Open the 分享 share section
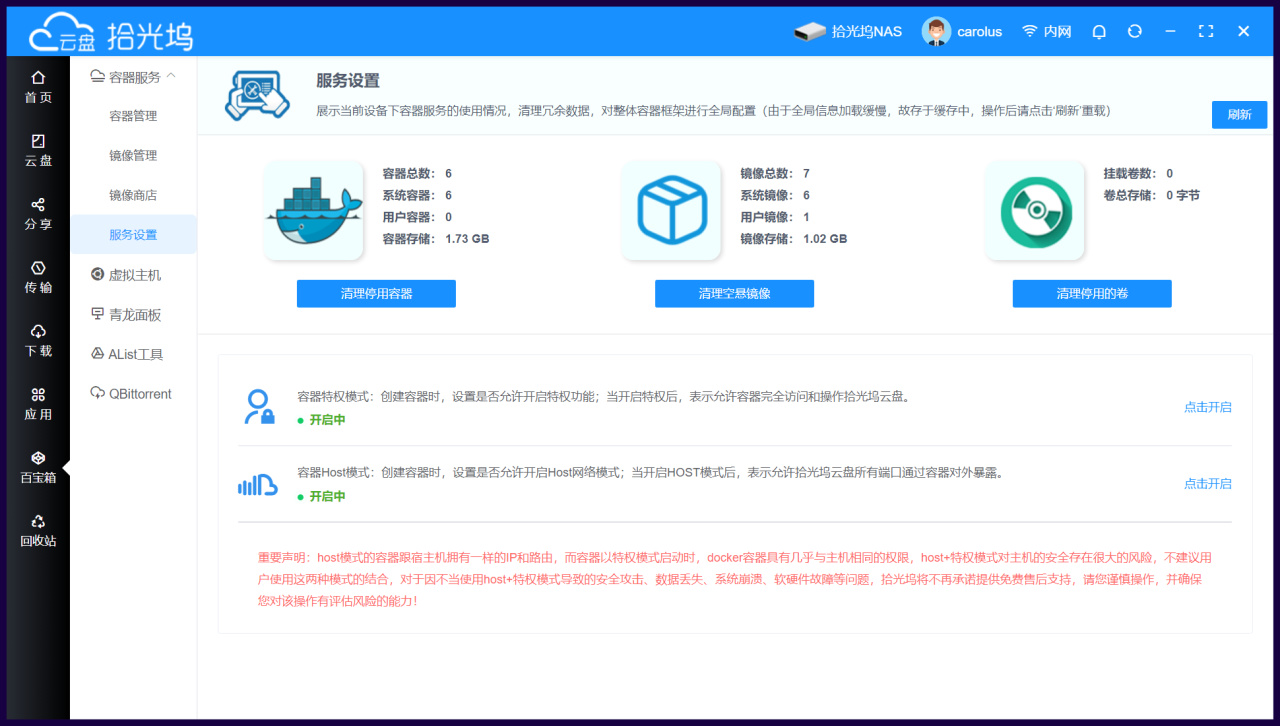1280x726 pixels. pos(38,214)
